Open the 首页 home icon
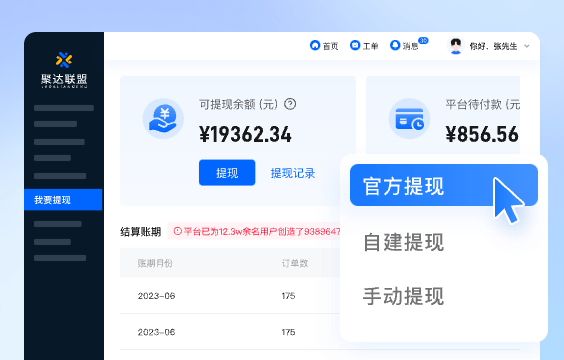The width and height of the screenshot is (564, 360). [x=315, y=45]
